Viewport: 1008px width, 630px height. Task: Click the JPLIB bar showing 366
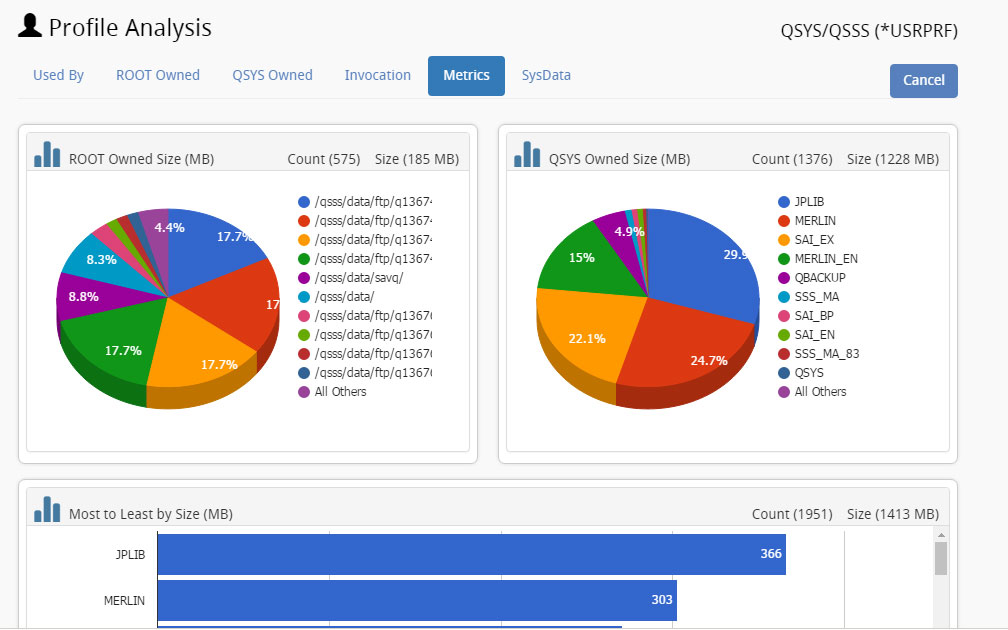click(x=470, y=554)
